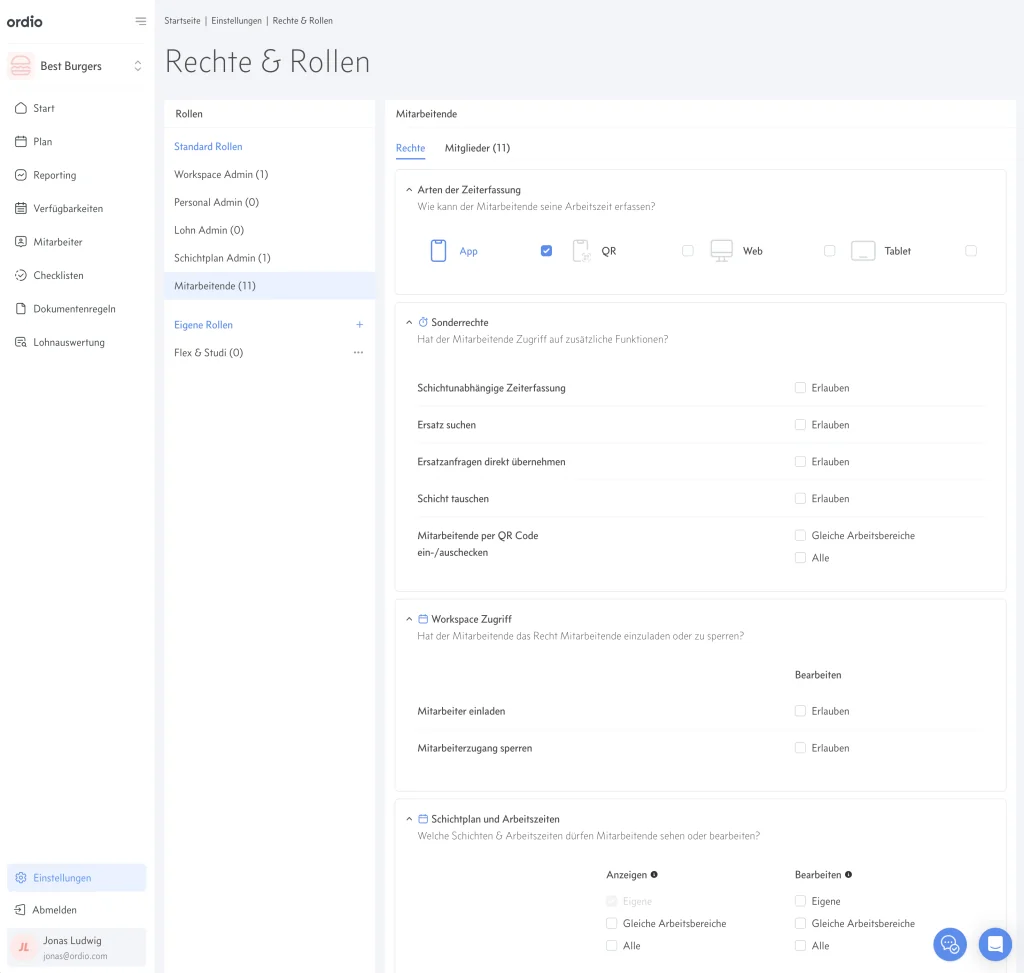The height and width of the screenshot is (973, 1024).
Task: Collapse the Workspace Zugriff section
Action: click(x=408, y=619)
